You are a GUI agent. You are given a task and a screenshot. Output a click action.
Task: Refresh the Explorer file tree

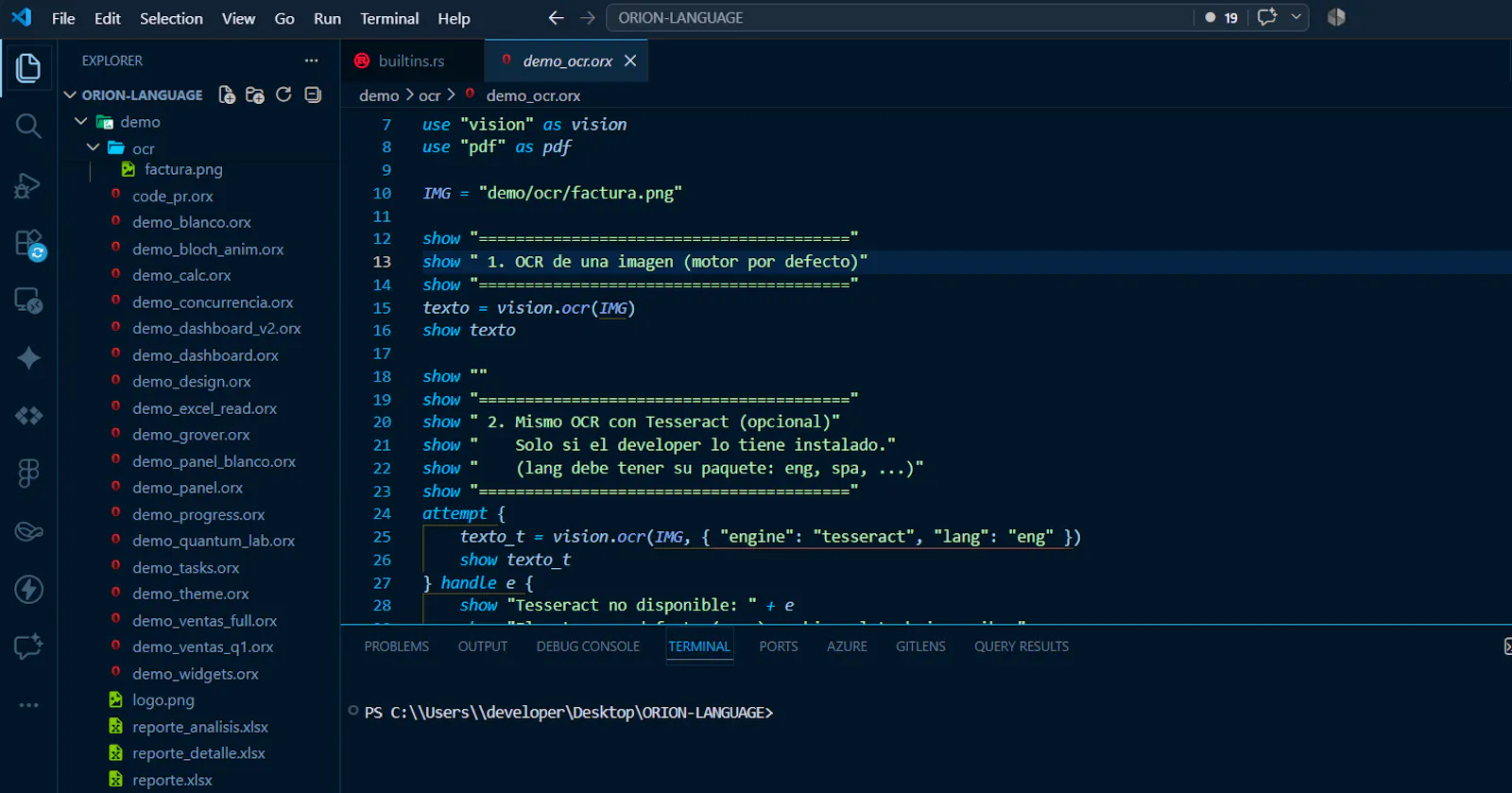click(x=283, y=95)
